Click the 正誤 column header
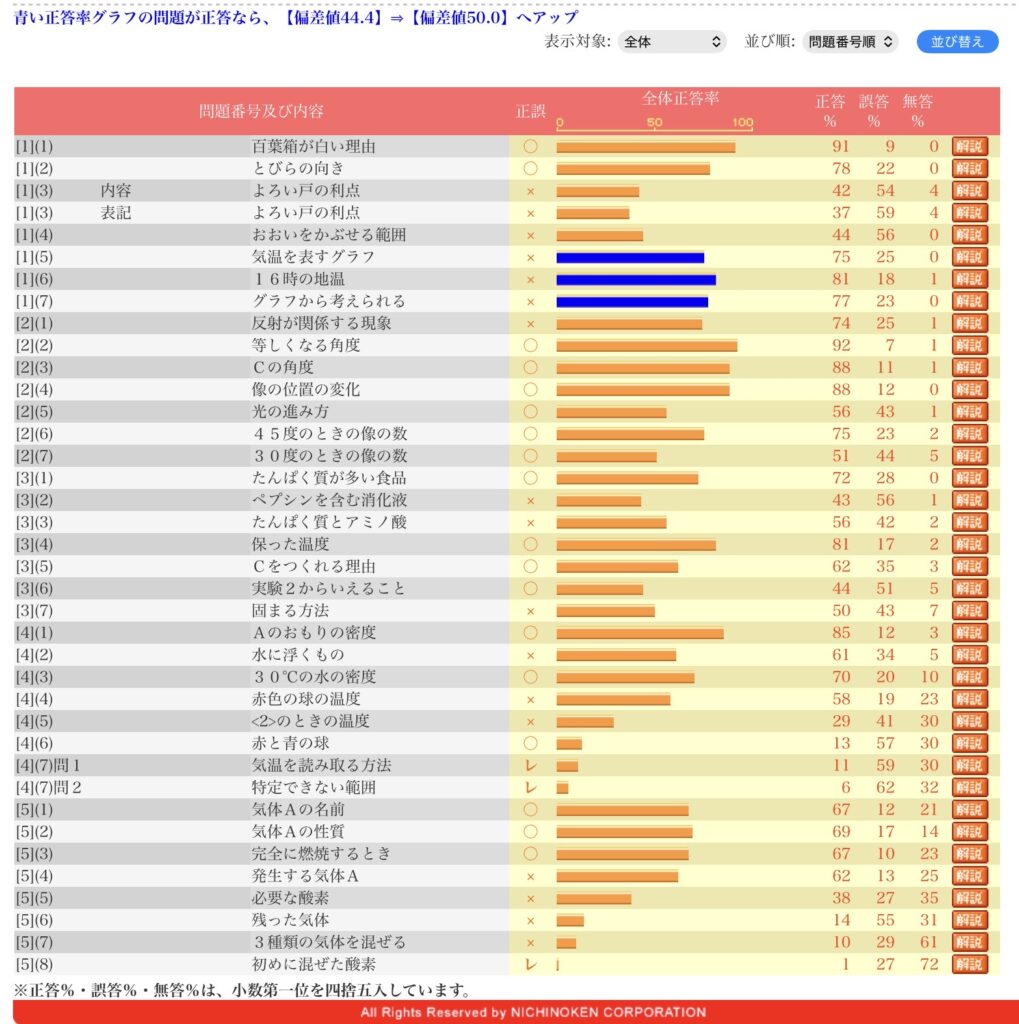The height and width of the screenshot is (1024, 1019). (530, 111)
